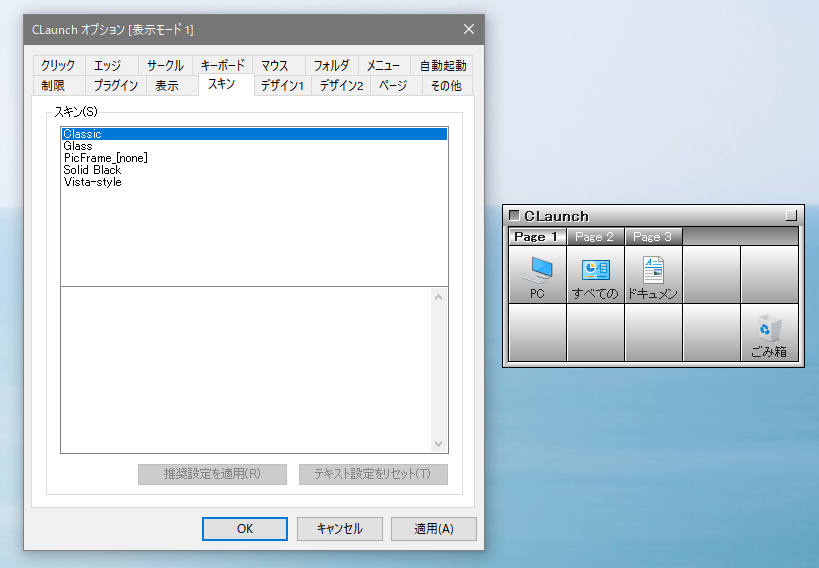Open the プラグイン tab
819x568 pixels.
click(115, 86)
